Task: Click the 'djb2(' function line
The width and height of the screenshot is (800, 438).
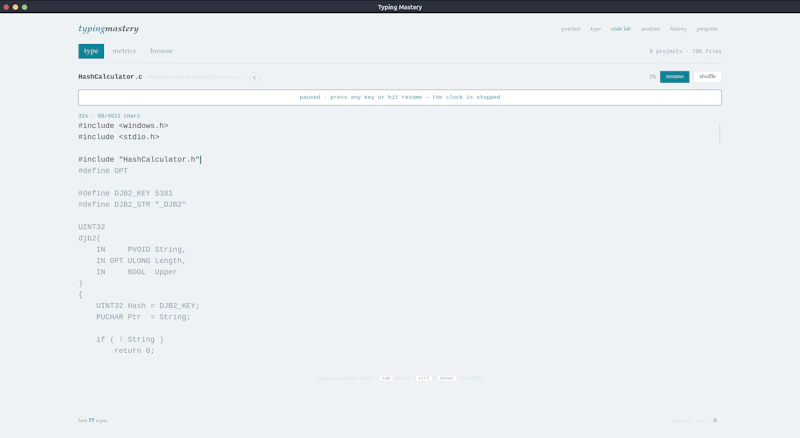Action: 89,238
